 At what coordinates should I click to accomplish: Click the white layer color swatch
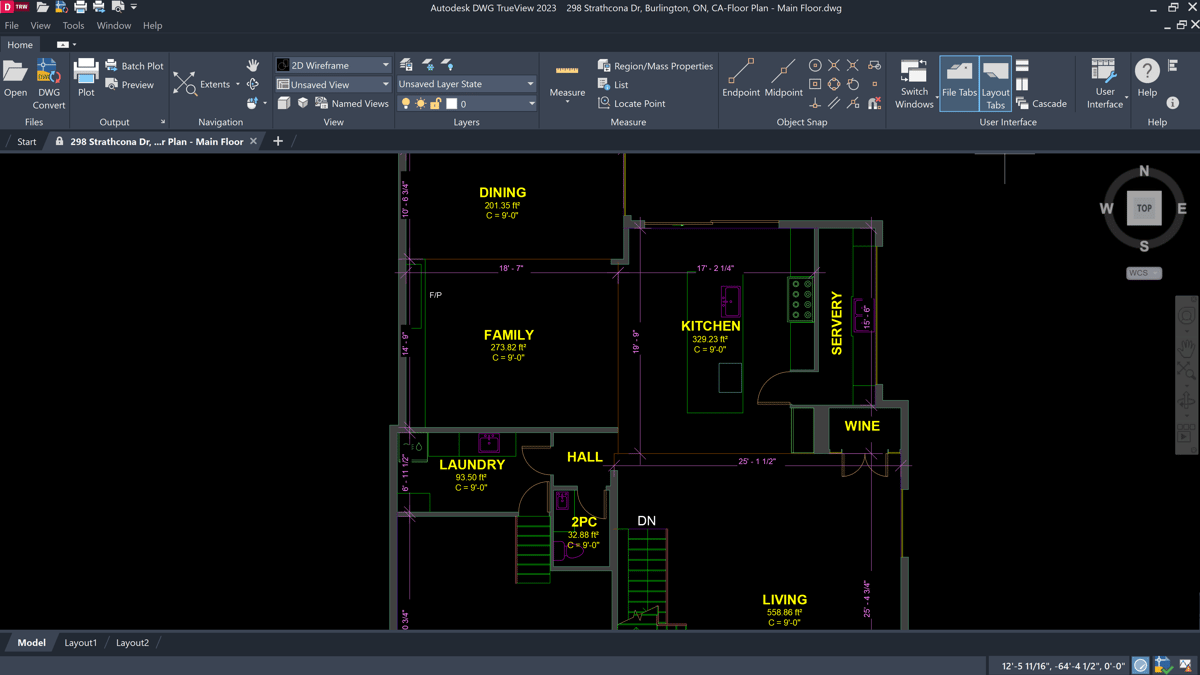pyautogui.click(x=452, y=104)
